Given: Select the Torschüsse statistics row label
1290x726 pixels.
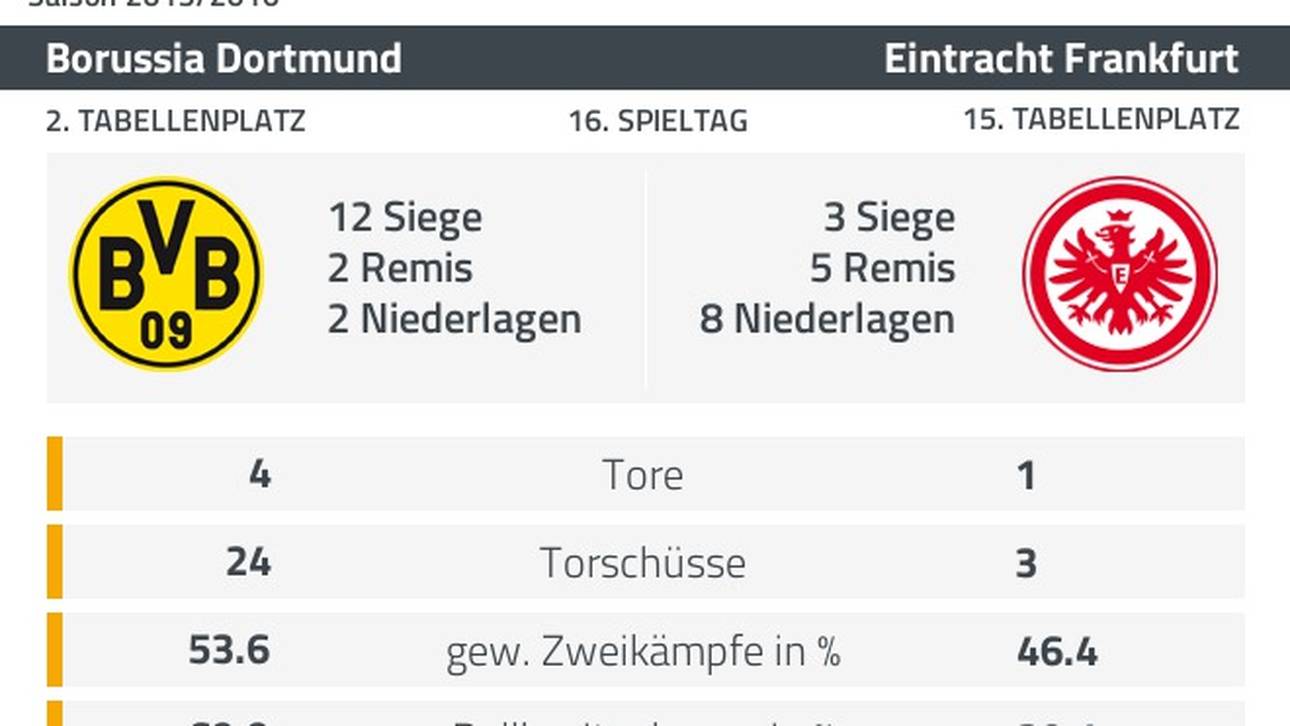Looking at the screenshot, I should pyautogui.click(x=643, y=562).
